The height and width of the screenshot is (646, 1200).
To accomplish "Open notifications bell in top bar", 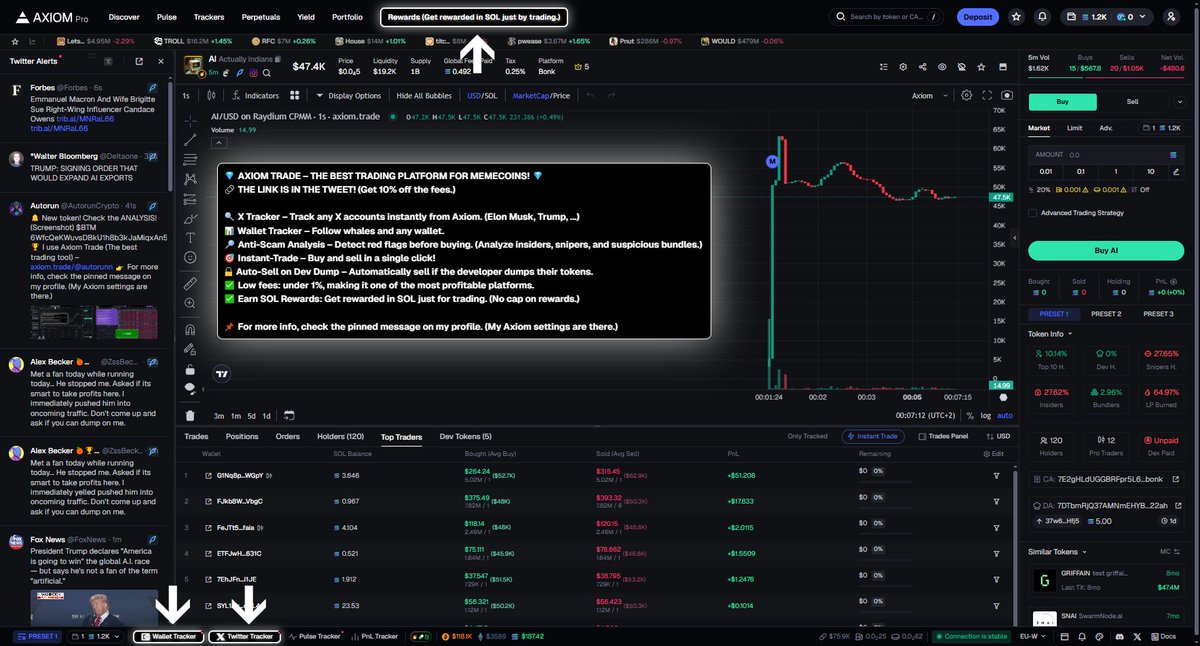I will [x=1043, y=17].
